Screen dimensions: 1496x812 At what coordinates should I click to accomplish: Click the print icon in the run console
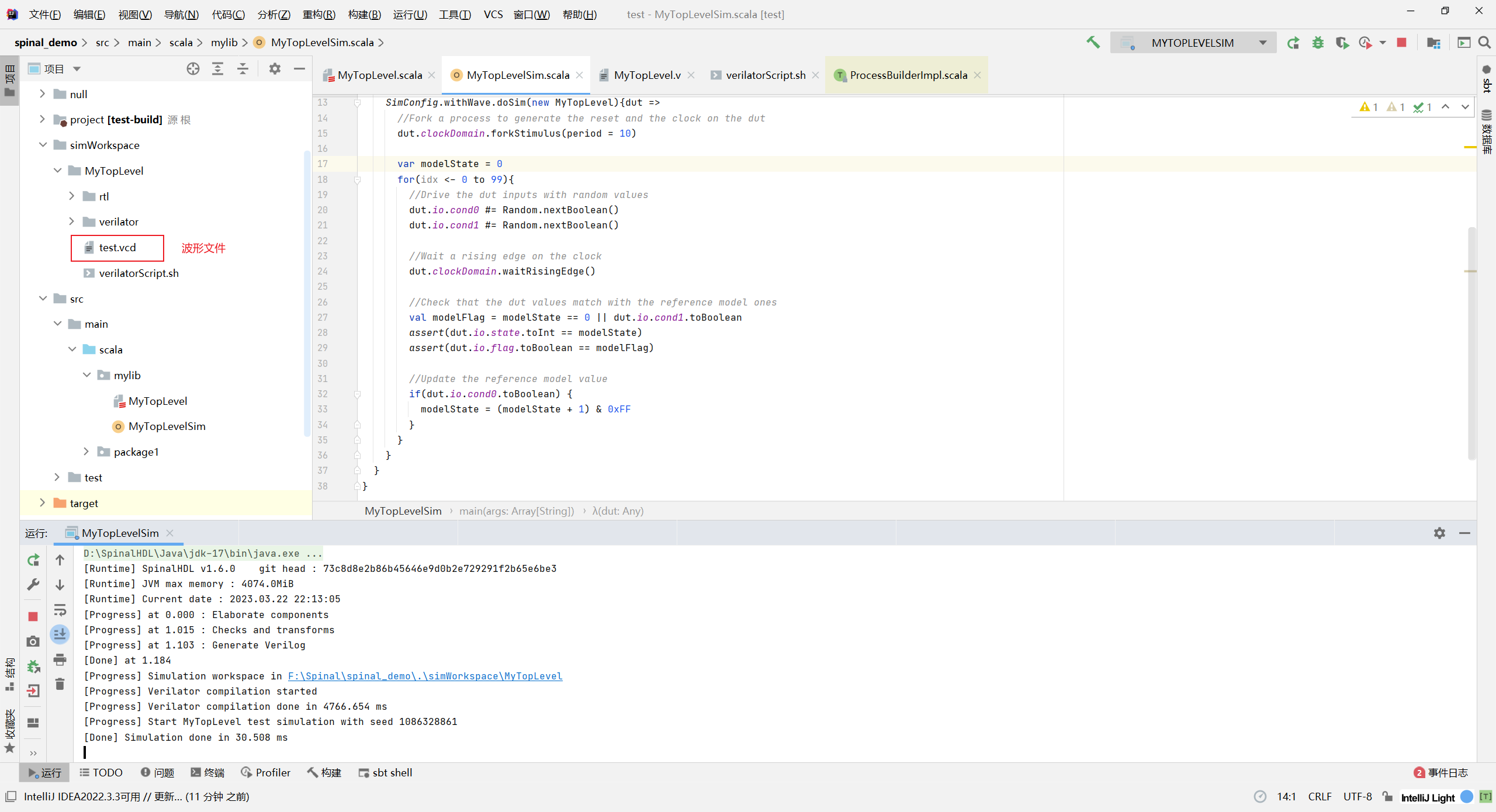[60, 660]
